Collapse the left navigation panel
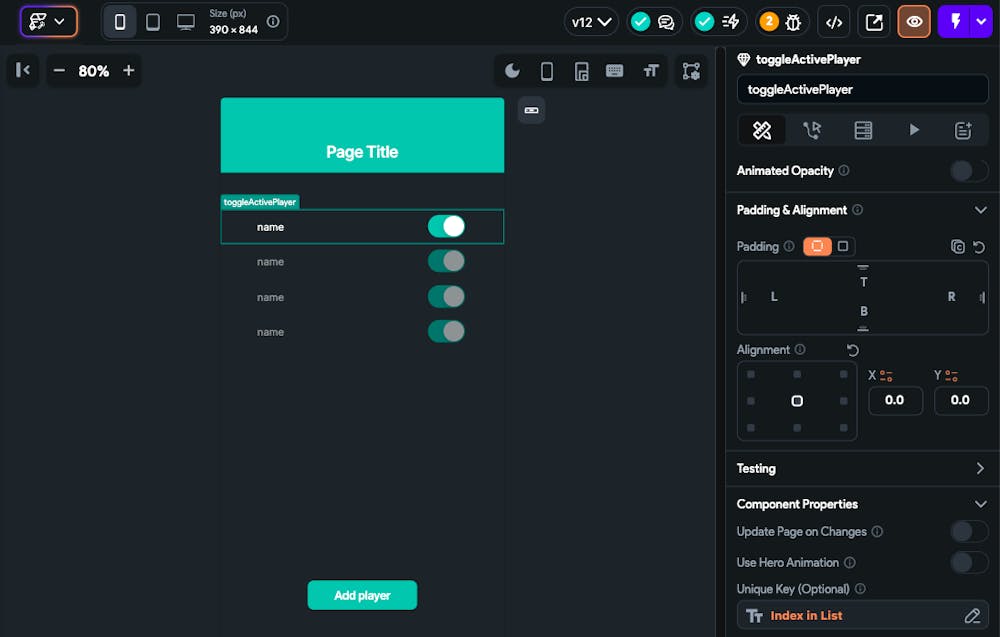Screen dimensions: 1000x637 coord(23,70)
